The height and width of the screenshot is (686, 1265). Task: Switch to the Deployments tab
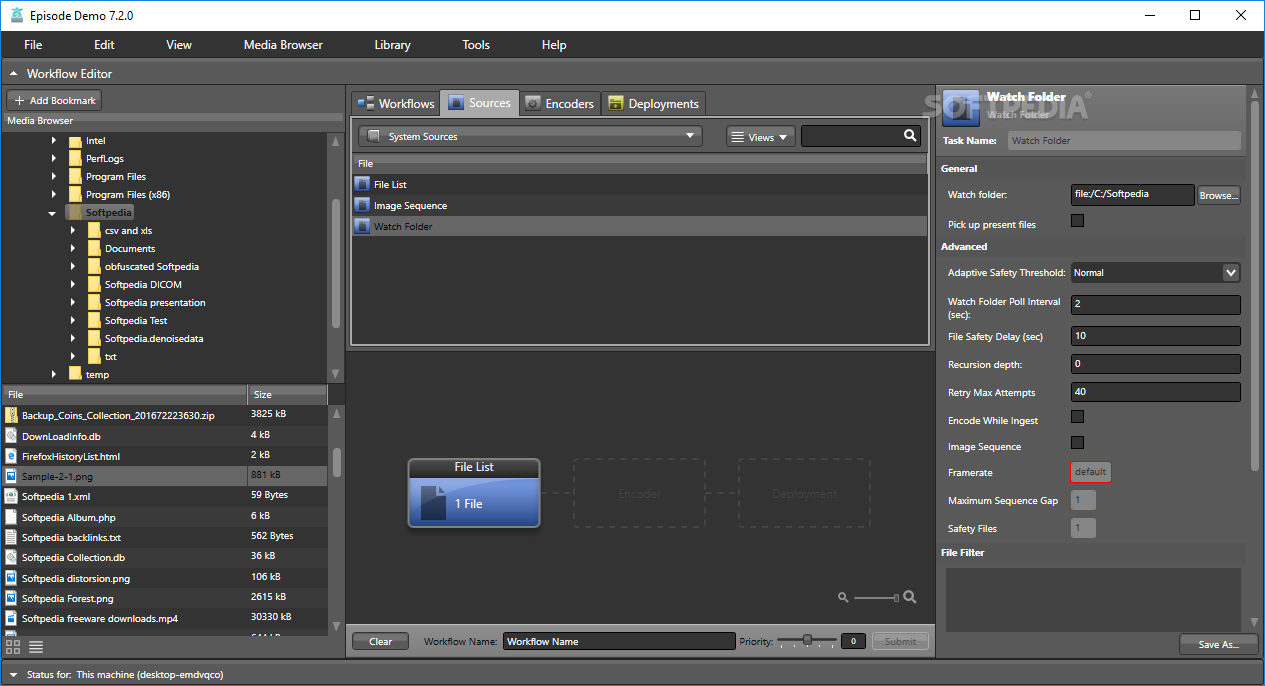tap(653, 103)
